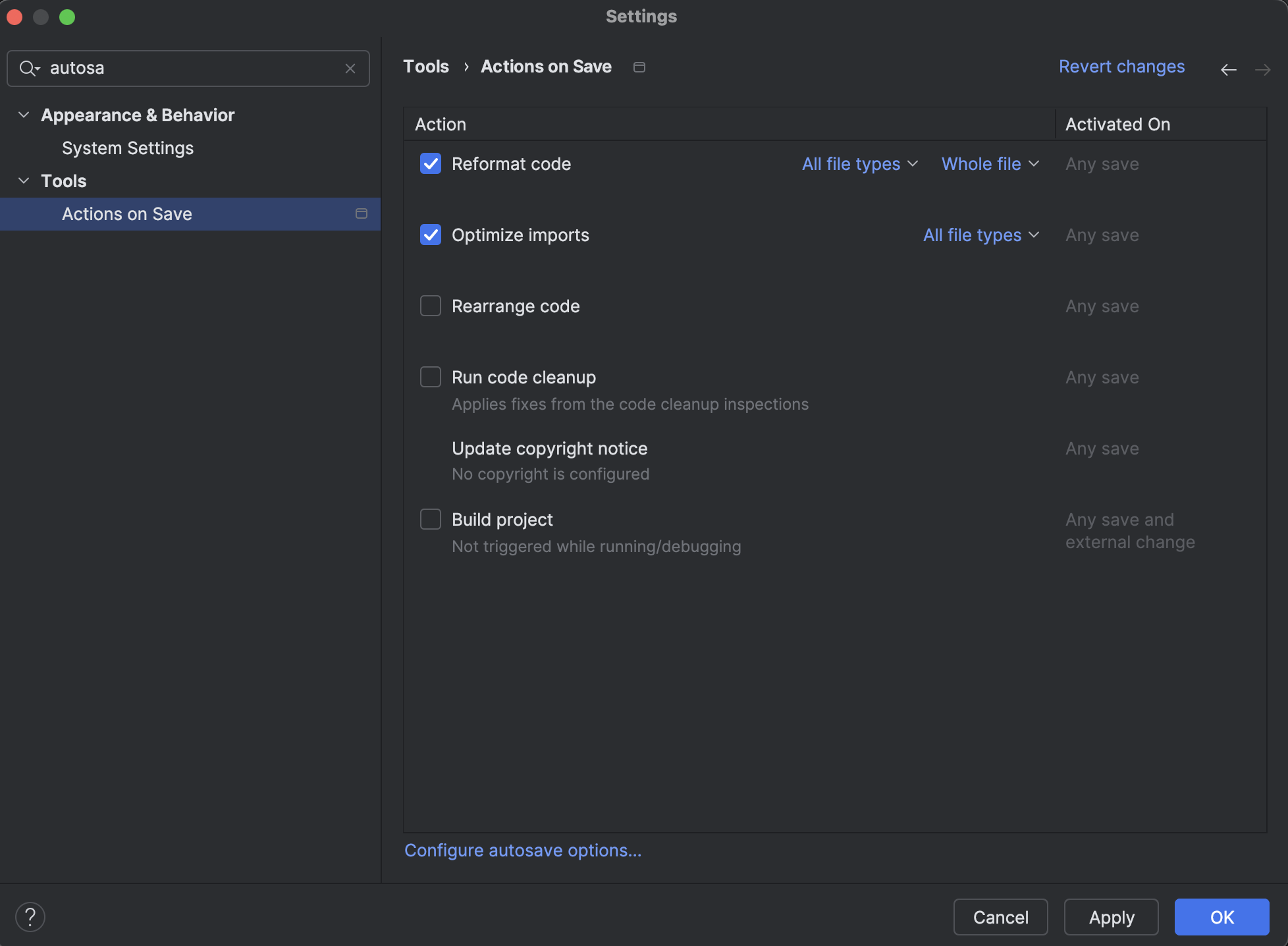Click the Update copyright notice label
Image resolution: width=1288 pixels, height=946 pixels.
coord(550,449)
